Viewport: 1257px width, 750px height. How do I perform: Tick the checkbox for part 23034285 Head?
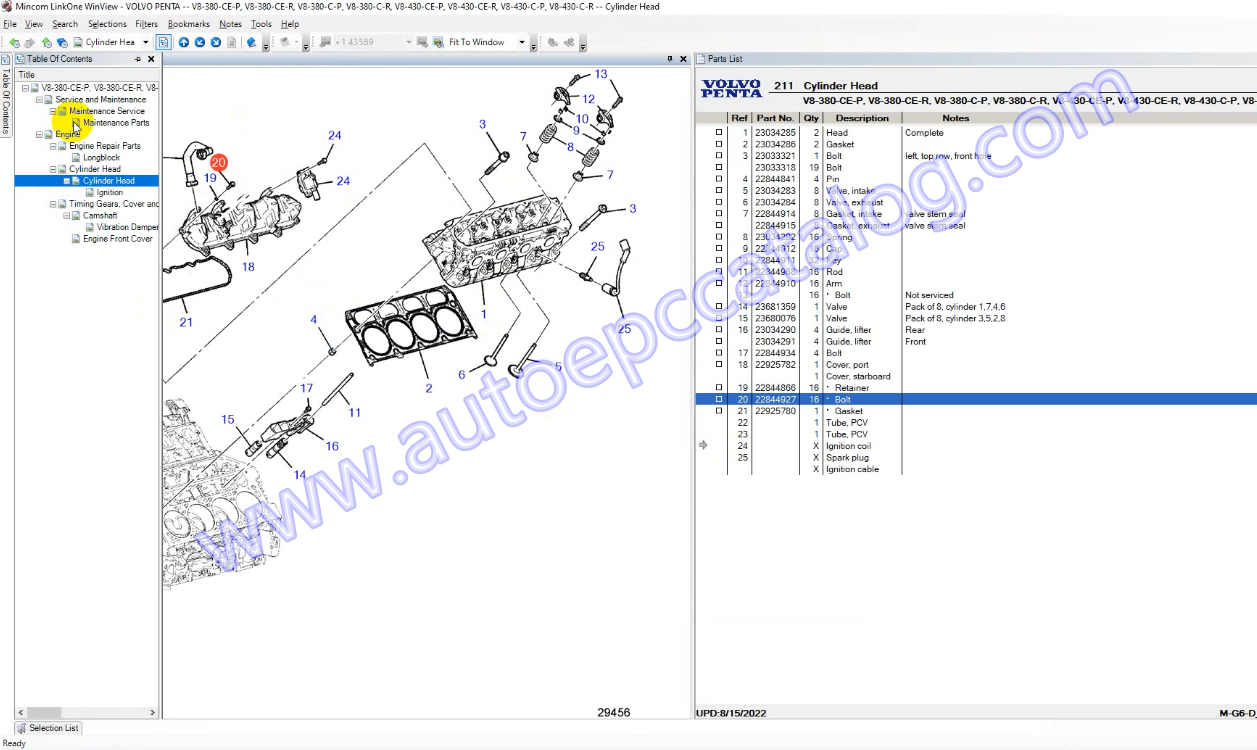pos(718,133)
